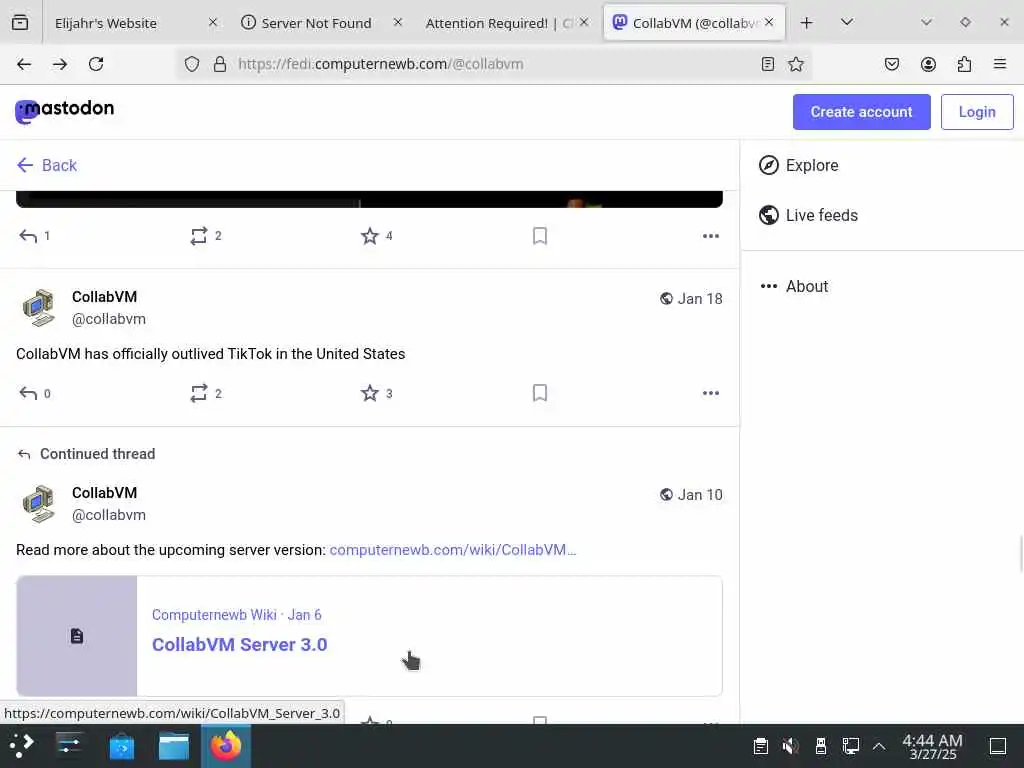The image size is (1024, 768).
Task: Open System Settings from the taskbar
Action: pos(69,746)
